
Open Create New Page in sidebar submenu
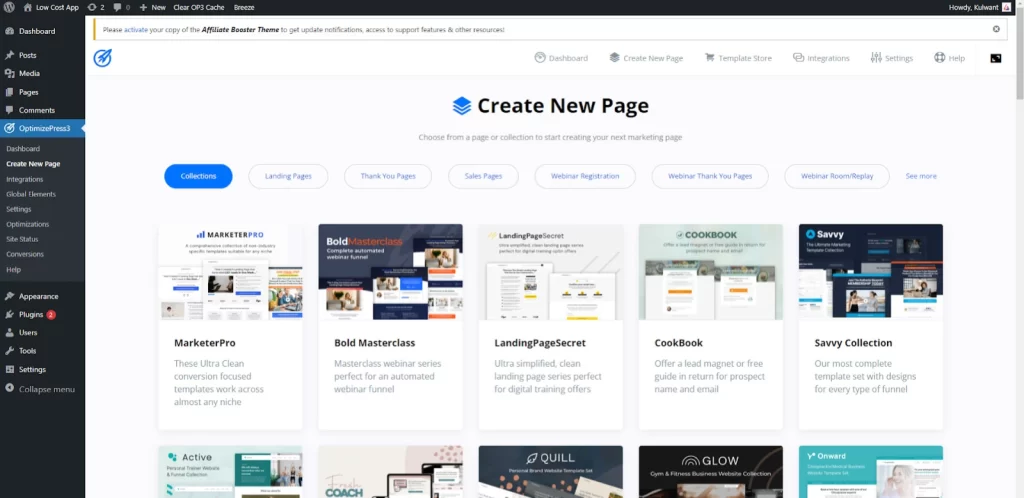33,164
